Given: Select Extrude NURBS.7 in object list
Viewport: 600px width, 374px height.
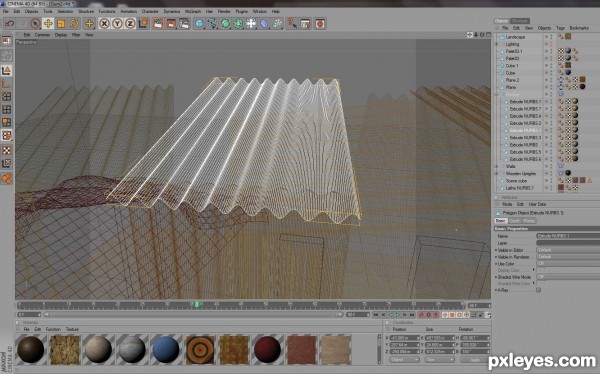Looking at the screenshot, I should [525, 109].
